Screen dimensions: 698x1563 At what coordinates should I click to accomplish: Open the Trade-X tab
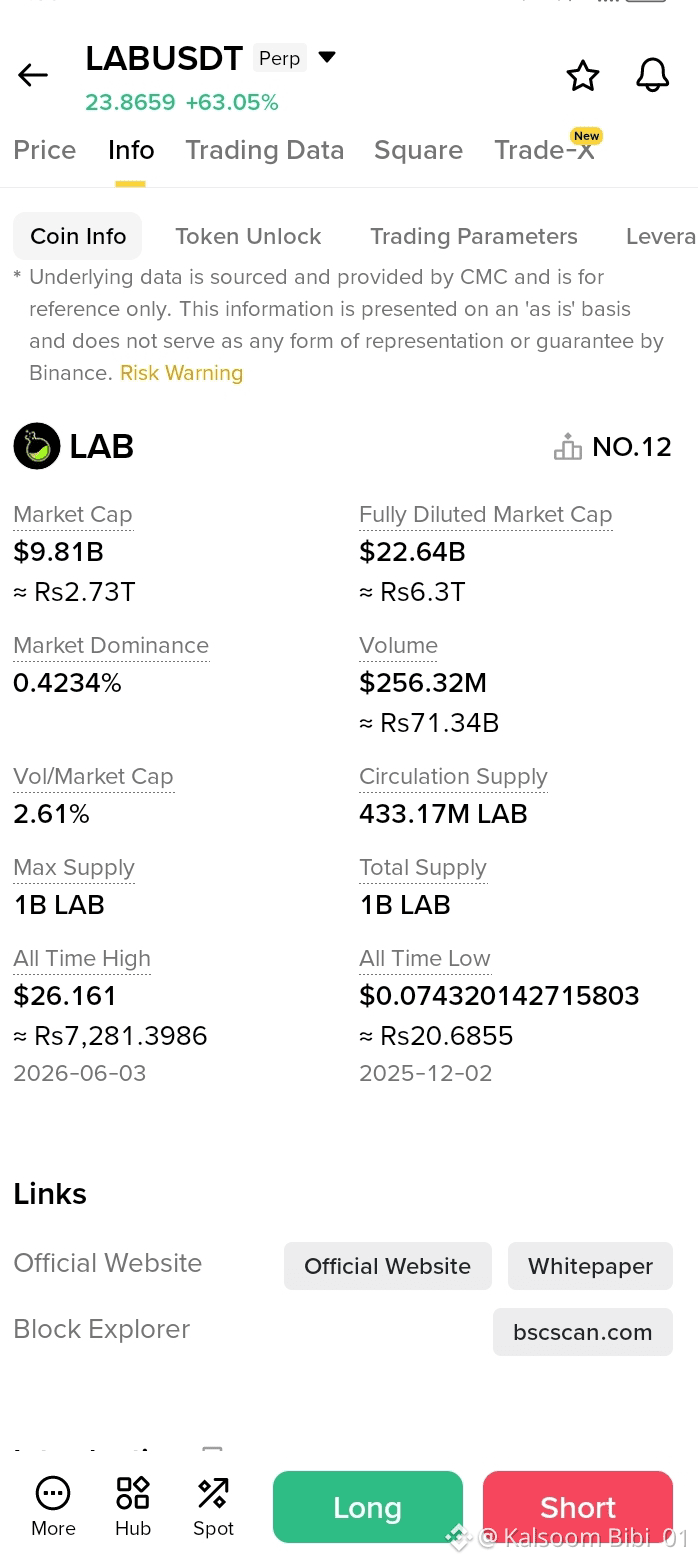[545, 150]
